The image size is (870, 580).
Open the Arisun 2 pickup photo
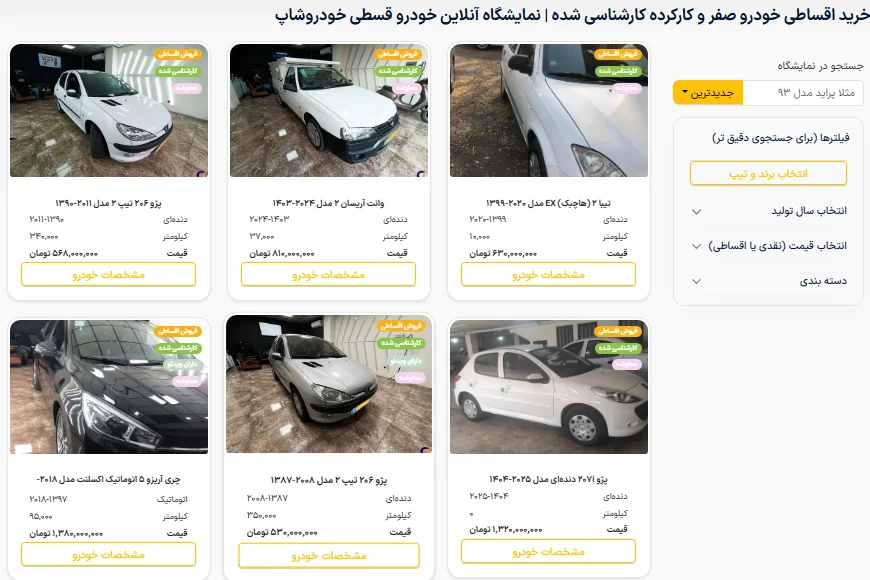[x=328, y=110]
